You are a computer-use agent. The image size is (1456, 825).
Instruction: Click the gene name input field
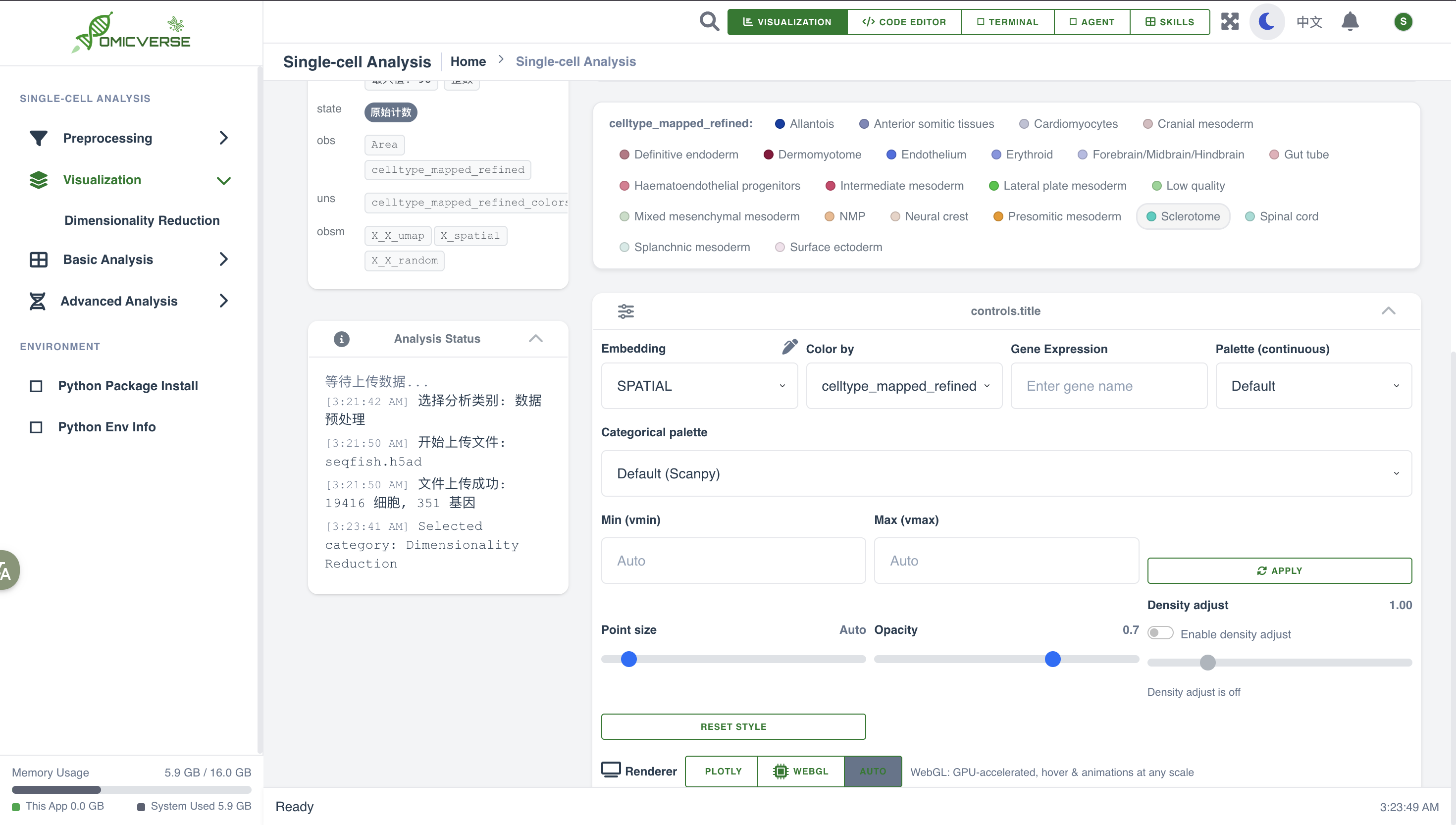click(x=1108, y=386)
